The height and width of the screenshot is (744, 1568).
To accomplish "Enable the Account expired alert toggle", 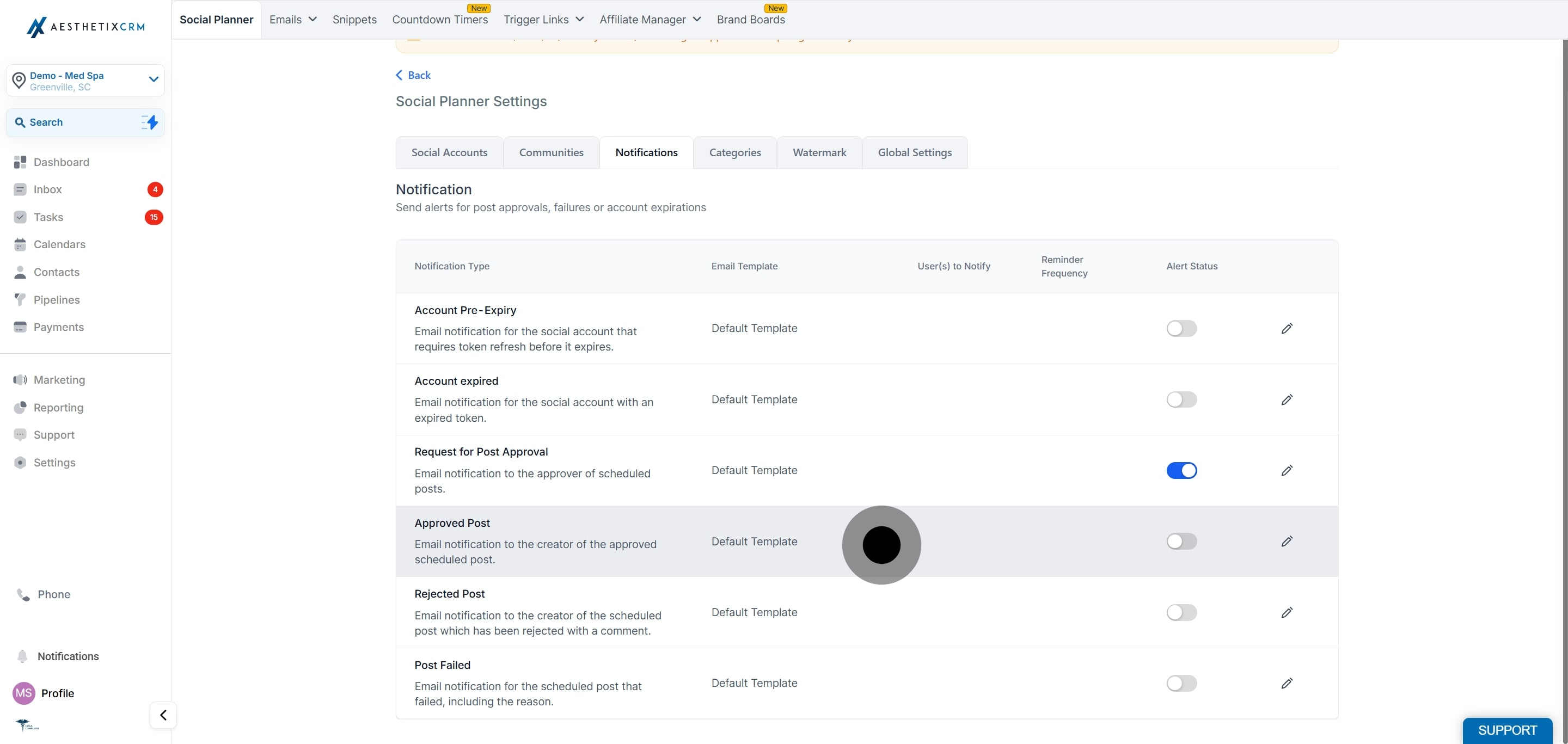I will [1181, 399].
